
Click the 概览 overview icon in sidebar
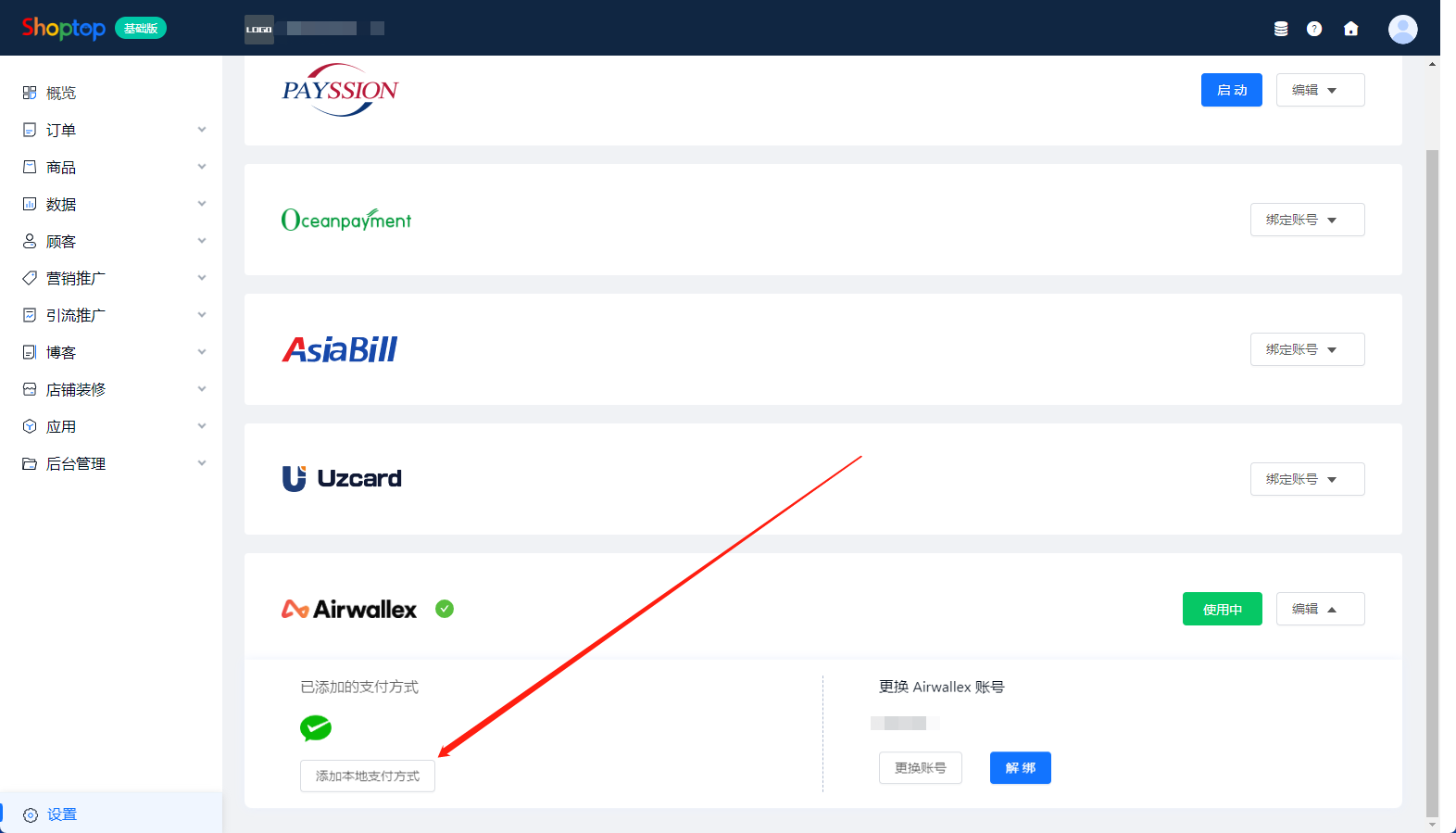(30, 93)
